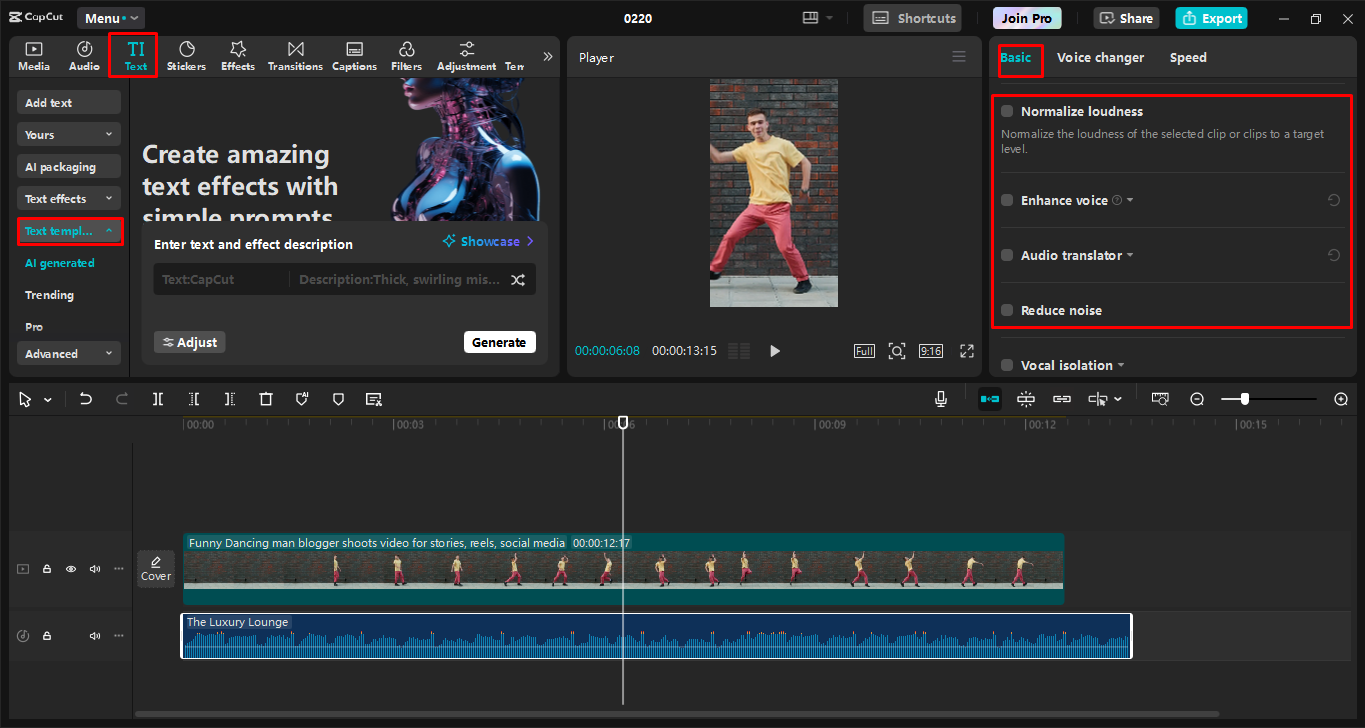Screen dimensions: 1365x728
Task: Shuffle the text effect description prompt
Action: 518,280
